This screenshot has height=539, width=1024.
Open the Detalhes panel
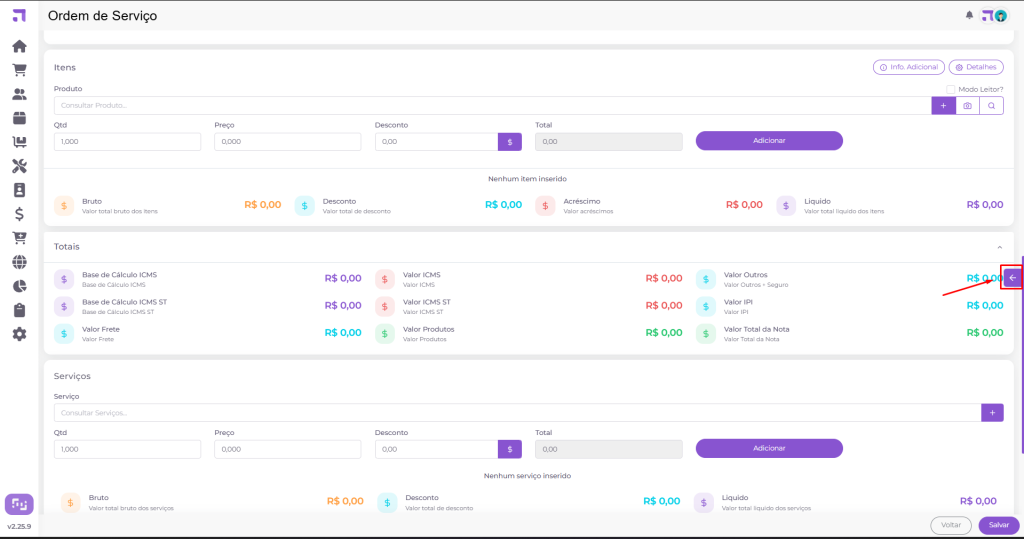(976, 67)
